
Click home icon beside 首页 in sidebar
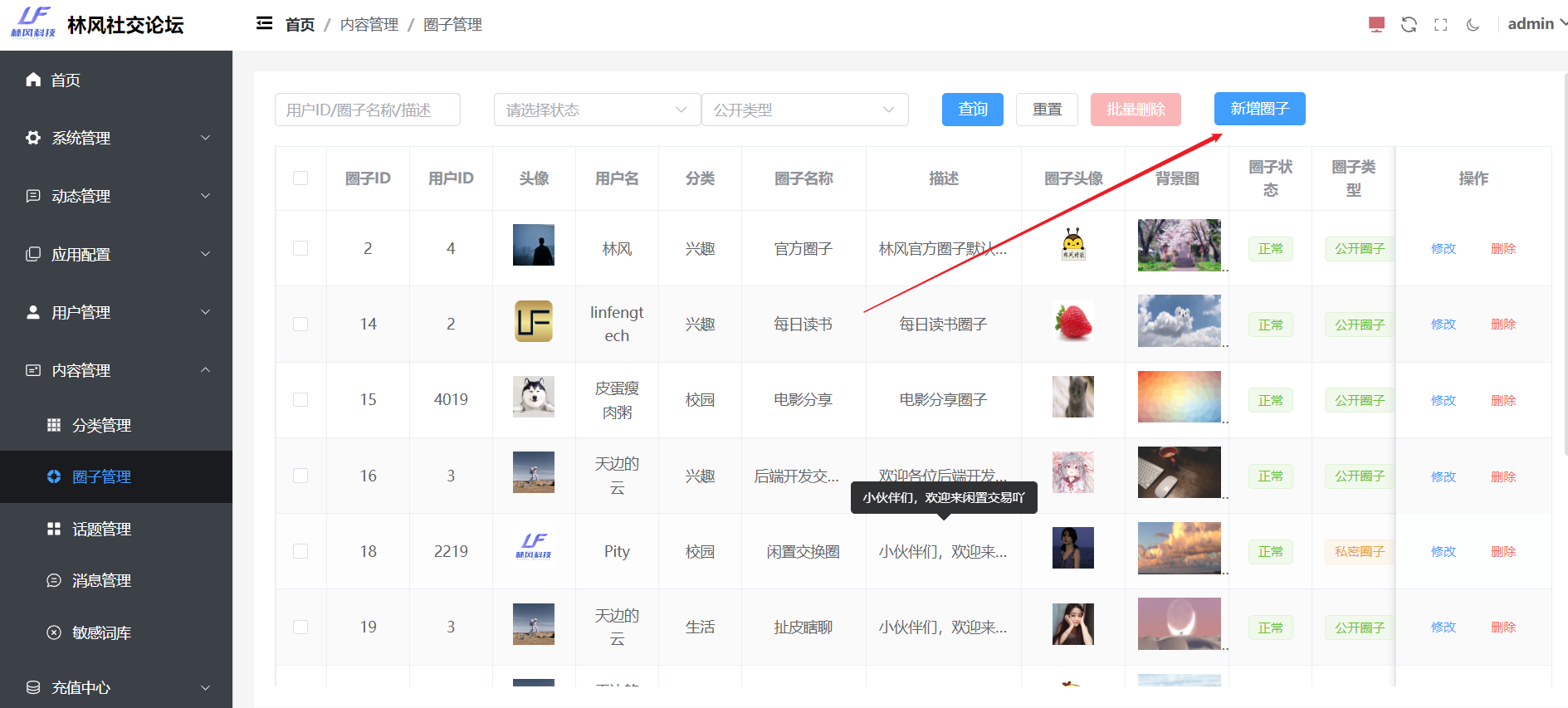pyautogui.click(x=33, y=79)
